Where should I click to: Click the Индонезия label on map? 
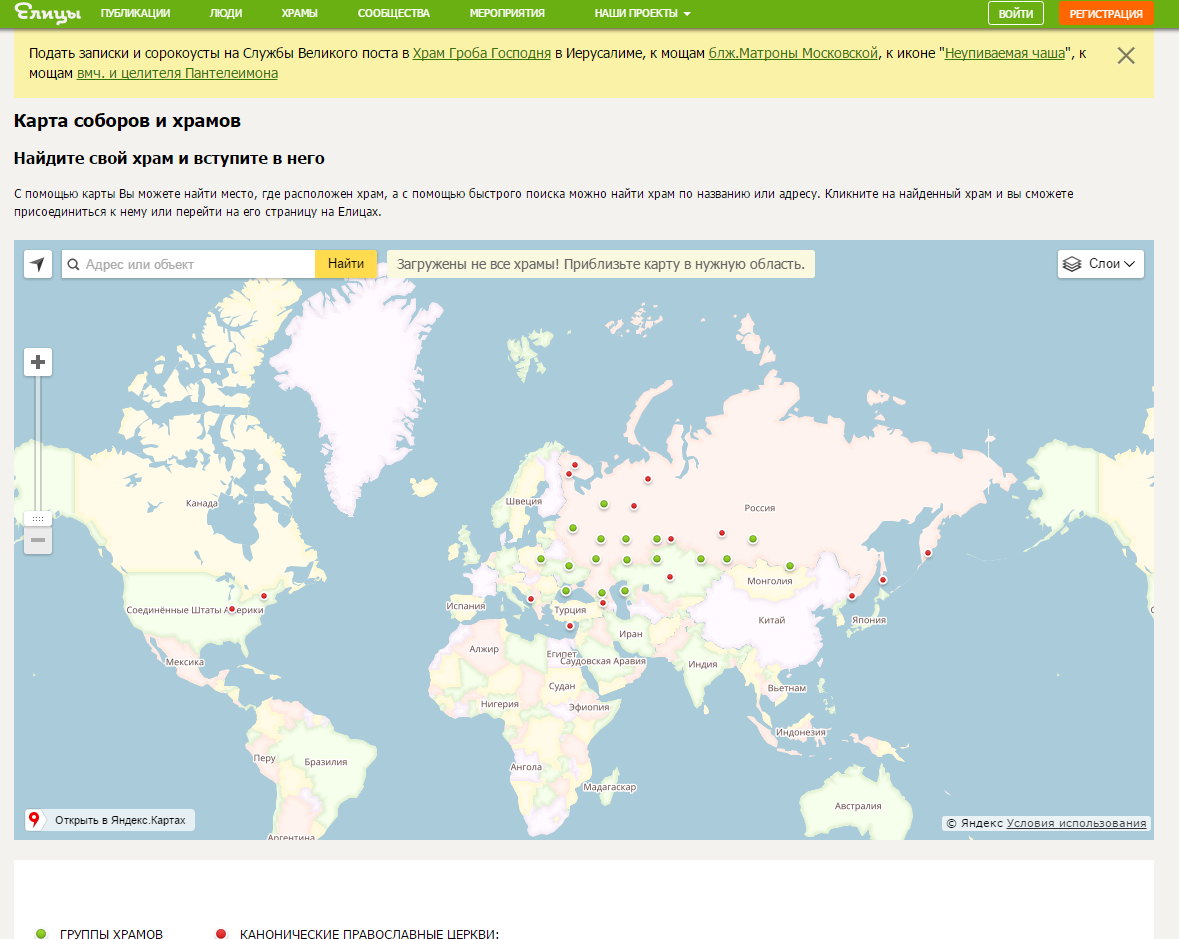coord(801,732)
